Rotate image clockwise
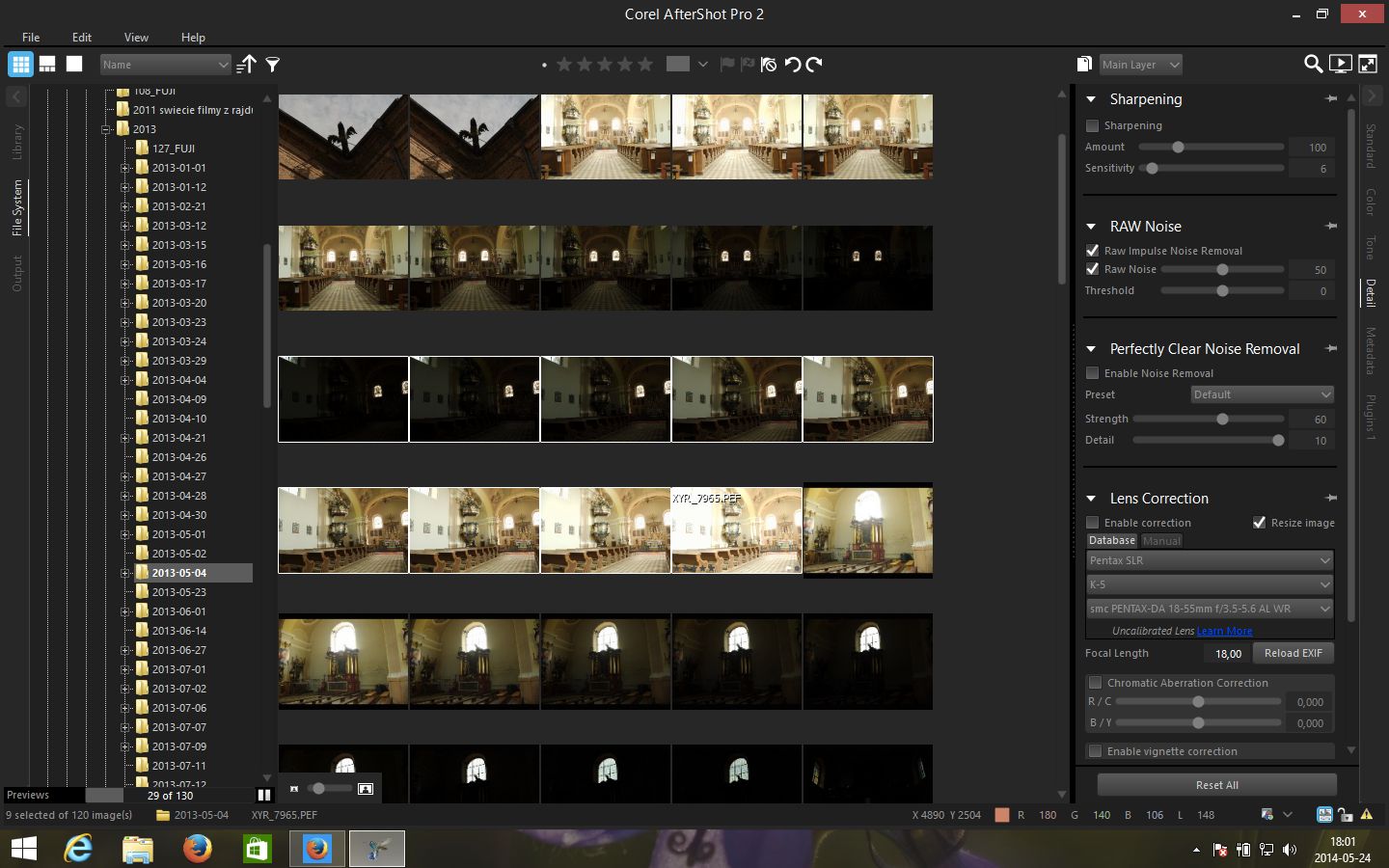The image size is (1389, 868). (815, 65)
